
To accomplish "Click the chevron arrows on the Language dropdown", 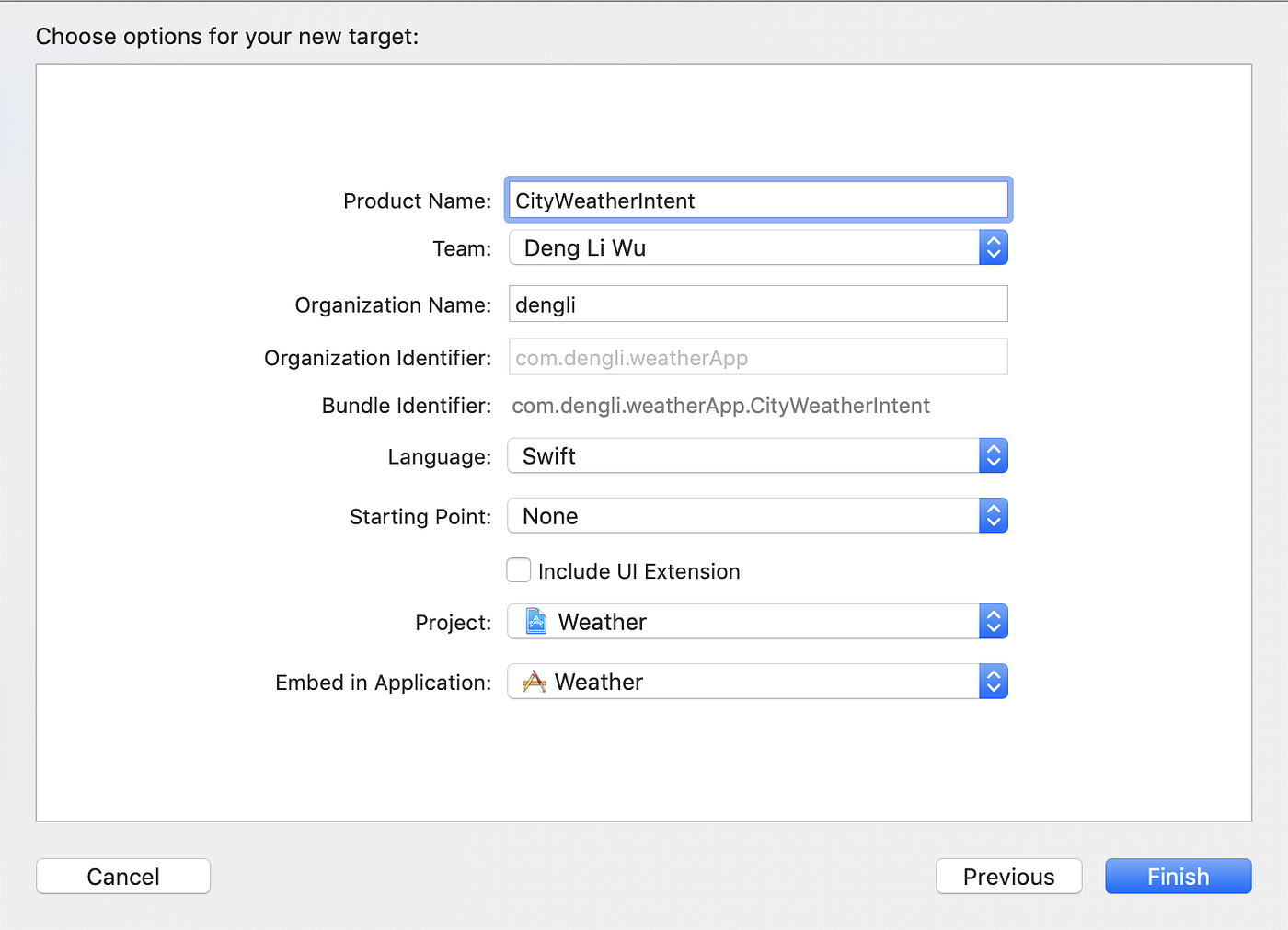I will [993, 455].
